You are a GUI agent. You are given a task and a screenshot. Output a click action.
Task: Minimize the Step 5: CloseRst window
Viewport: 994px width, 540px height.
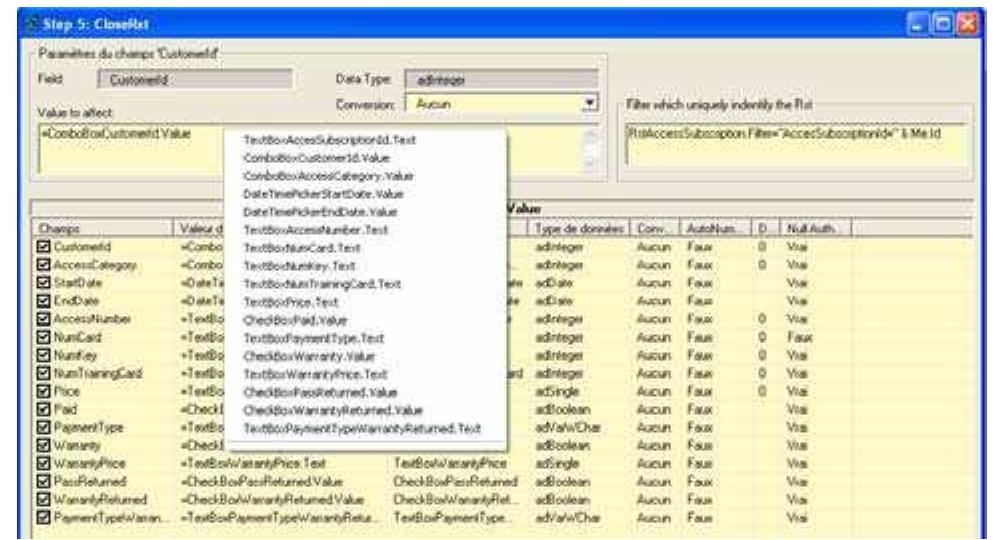point(918,24)
